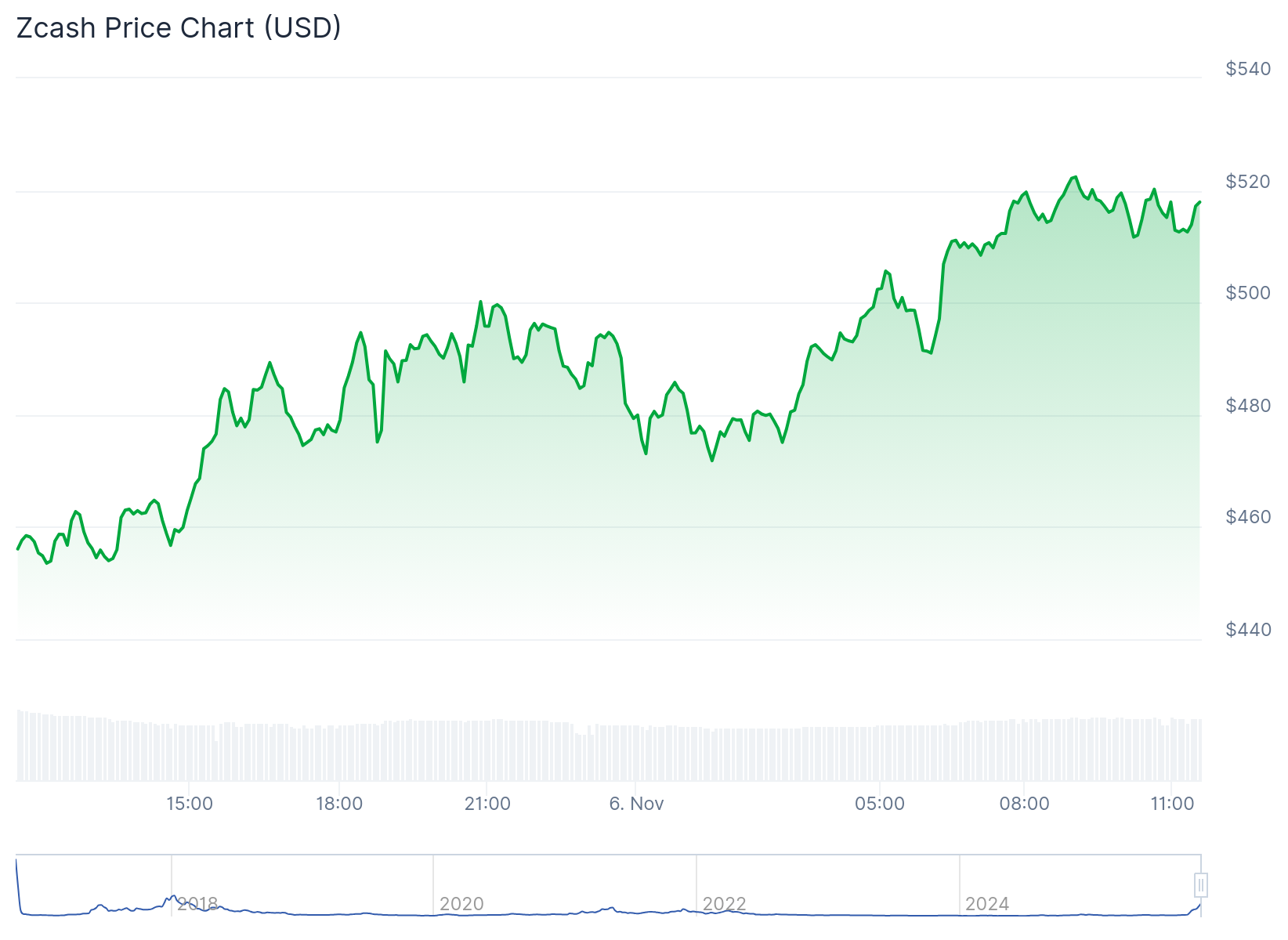Click the $540 axis label

(x=1247, y=69)
